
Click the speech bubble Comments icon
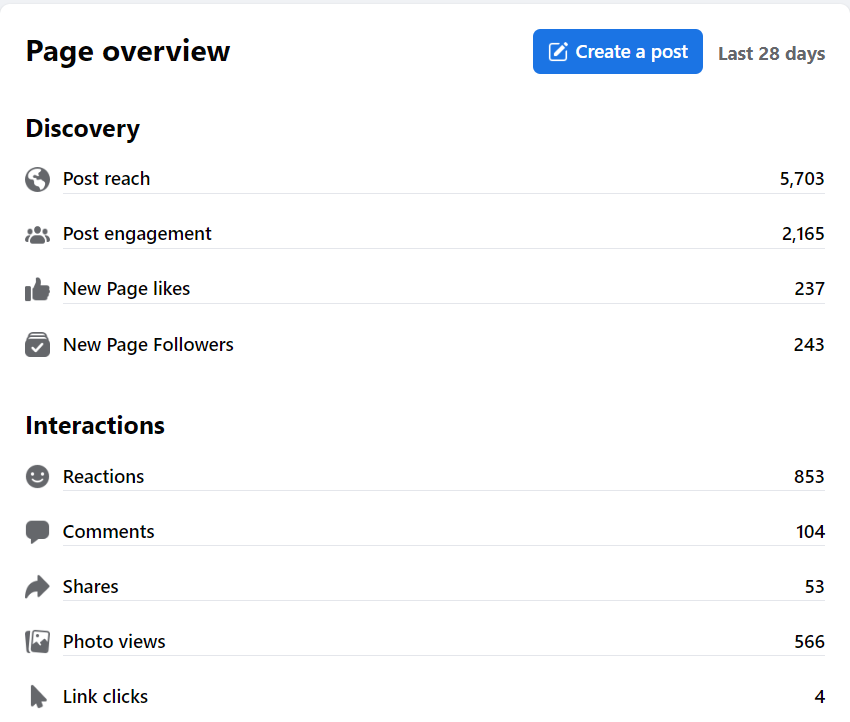37,532
